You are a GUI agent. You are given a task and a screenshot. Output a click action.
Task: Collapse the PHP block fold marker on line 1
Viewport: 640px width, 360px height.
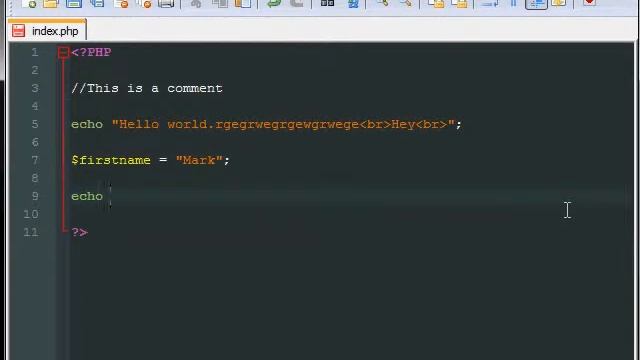[x=63, y=53]
